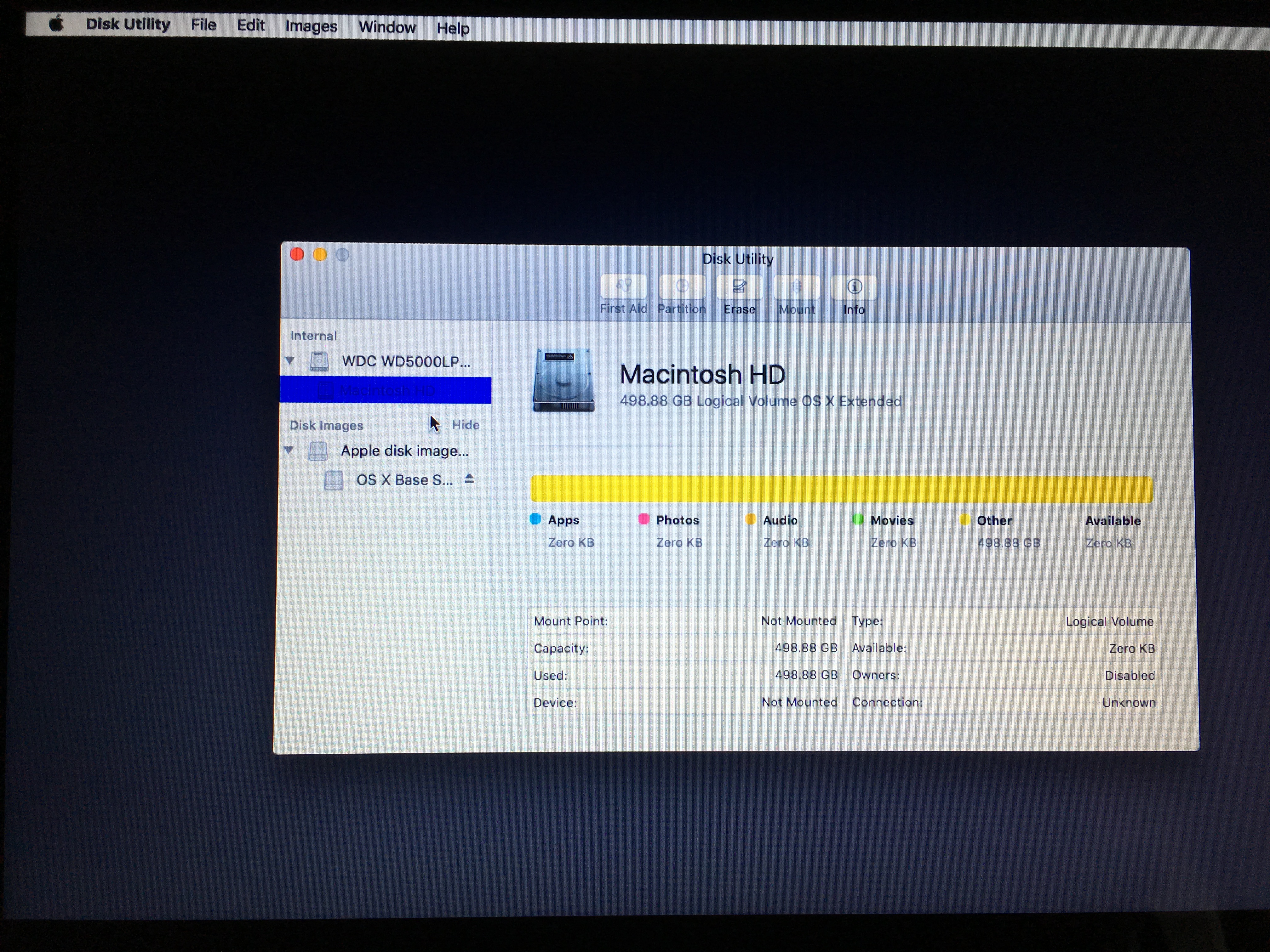Open the Edit menu
This screenshot has width=1270, height=952.
coord(251,25)
